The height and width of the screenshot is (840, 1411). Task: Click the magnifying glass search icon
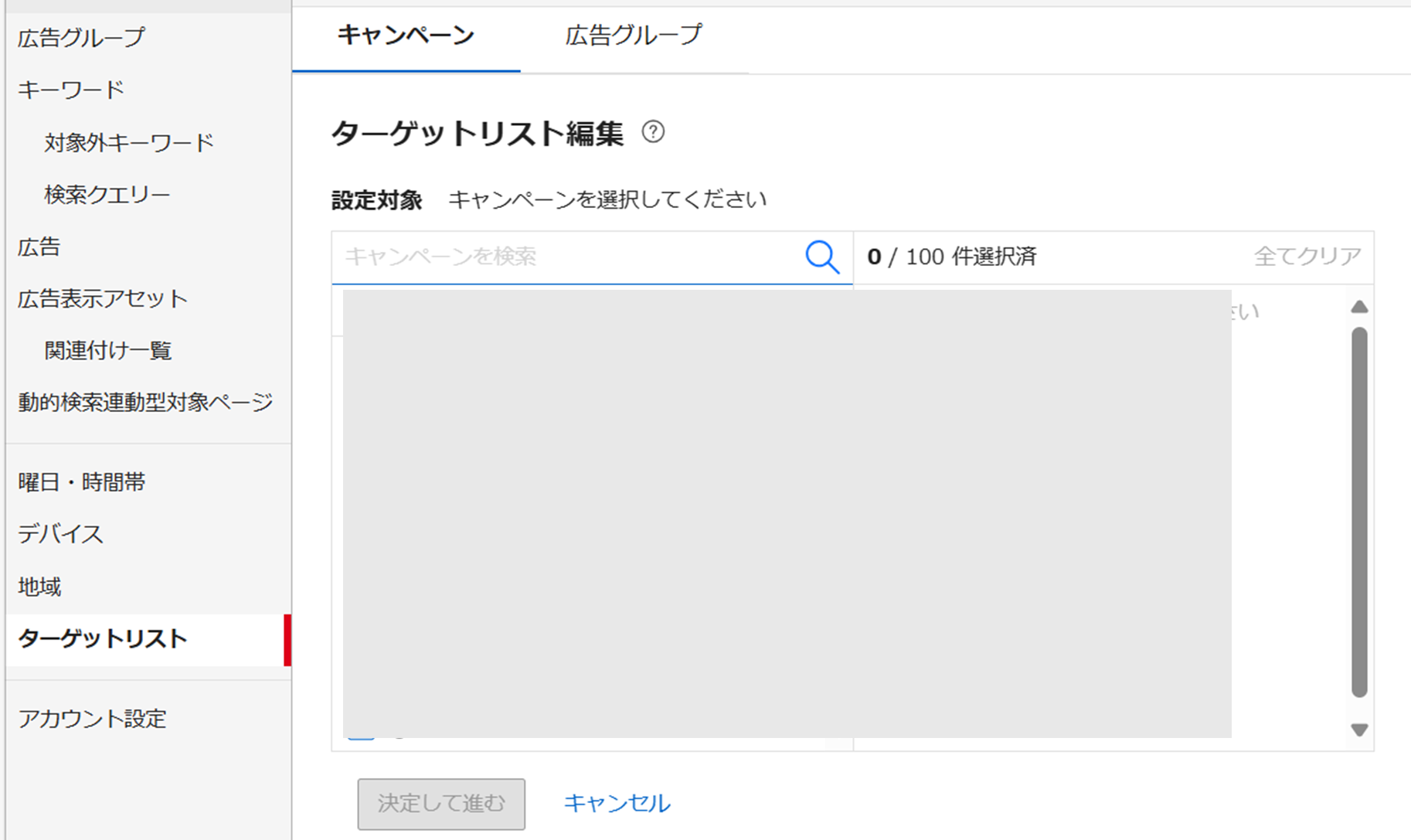click(x=821, y=257)
